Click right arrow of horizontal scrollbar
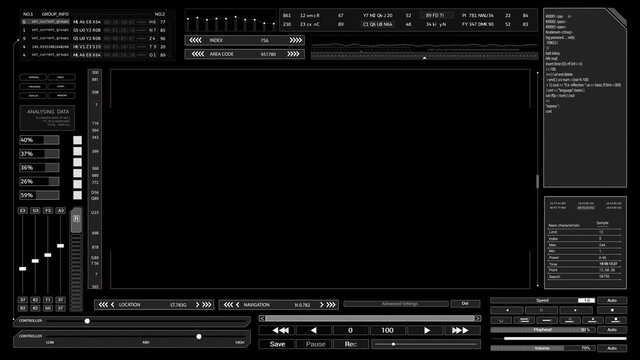640x360 pixels. pyautogui.click(x=477, y=318)
